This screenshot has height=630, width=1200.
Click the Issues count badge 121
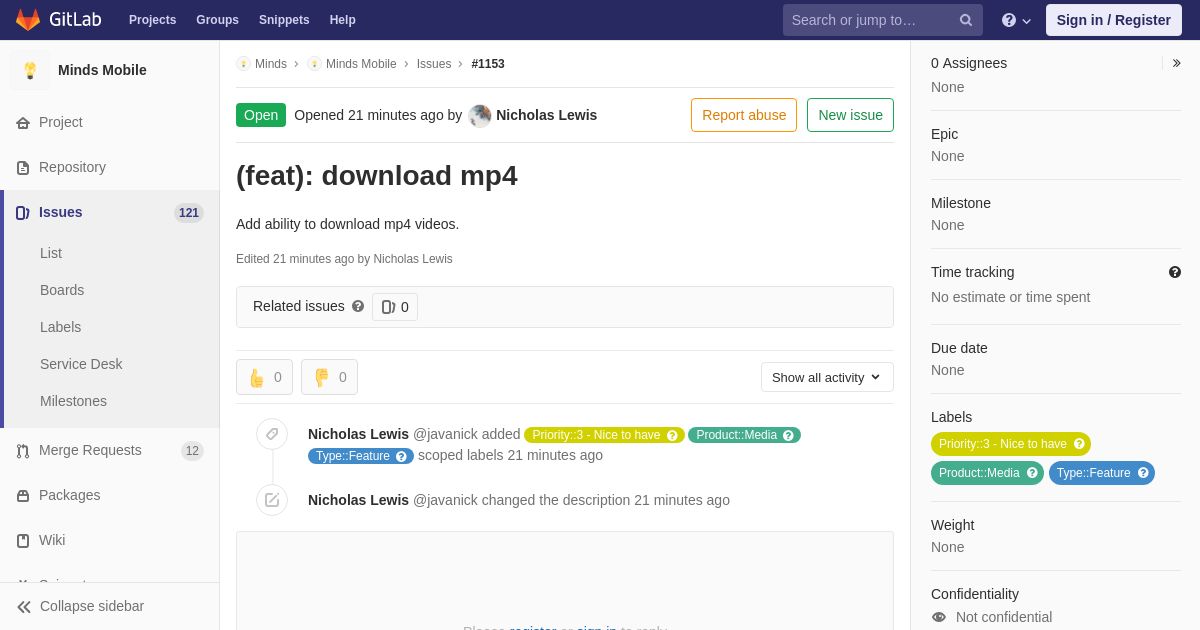coord(189,213)
